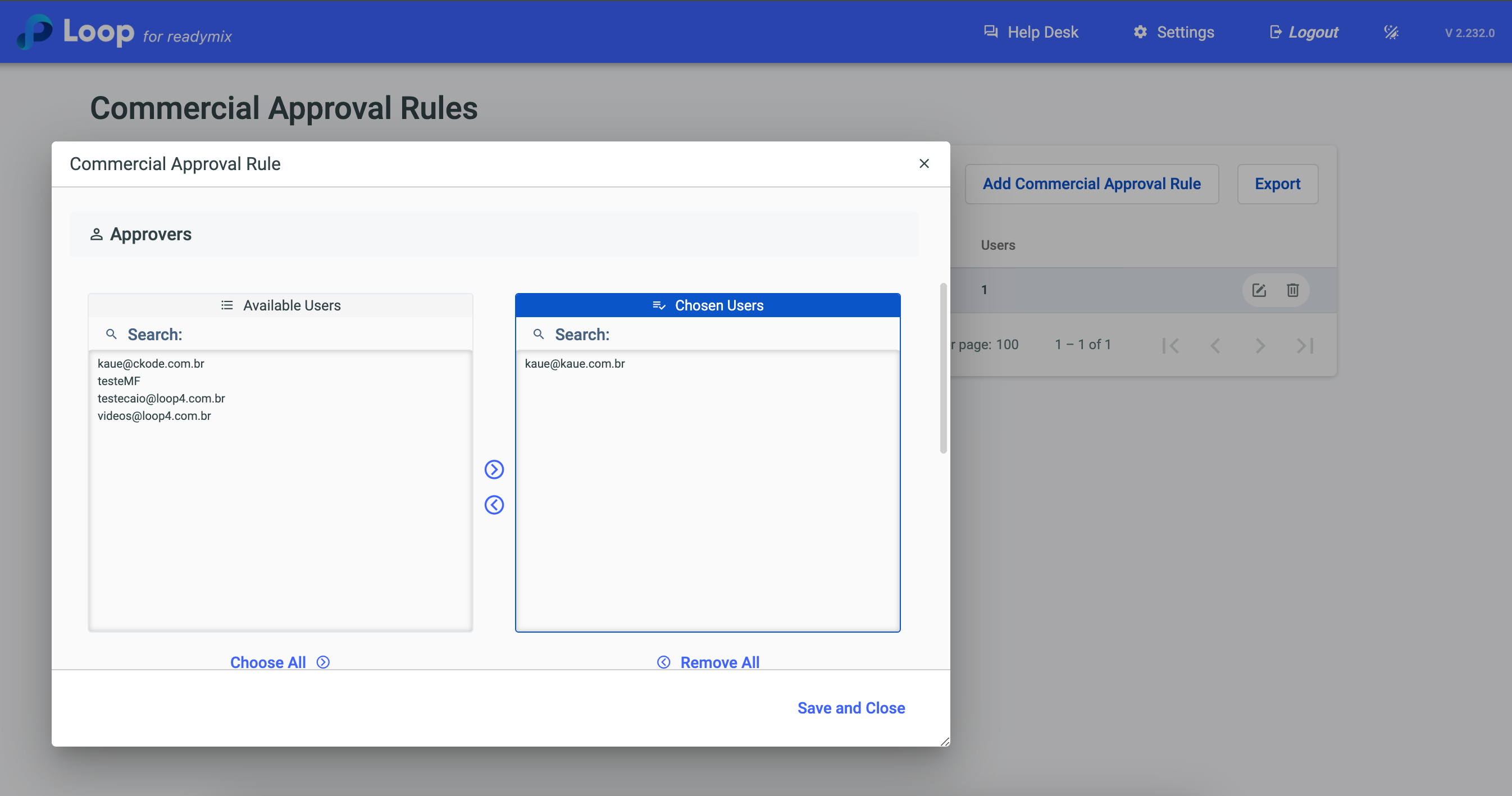Click the edit rule pencil icon

(x=1259, y=290)
